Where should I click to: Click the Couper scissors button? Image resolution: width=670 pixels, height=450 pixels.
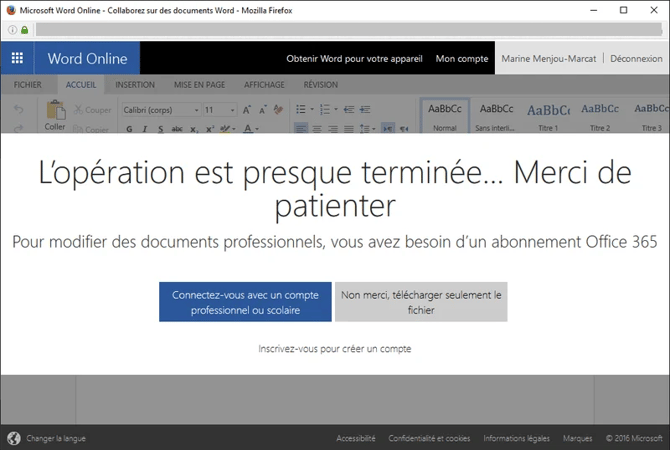[x=93, y=110]
